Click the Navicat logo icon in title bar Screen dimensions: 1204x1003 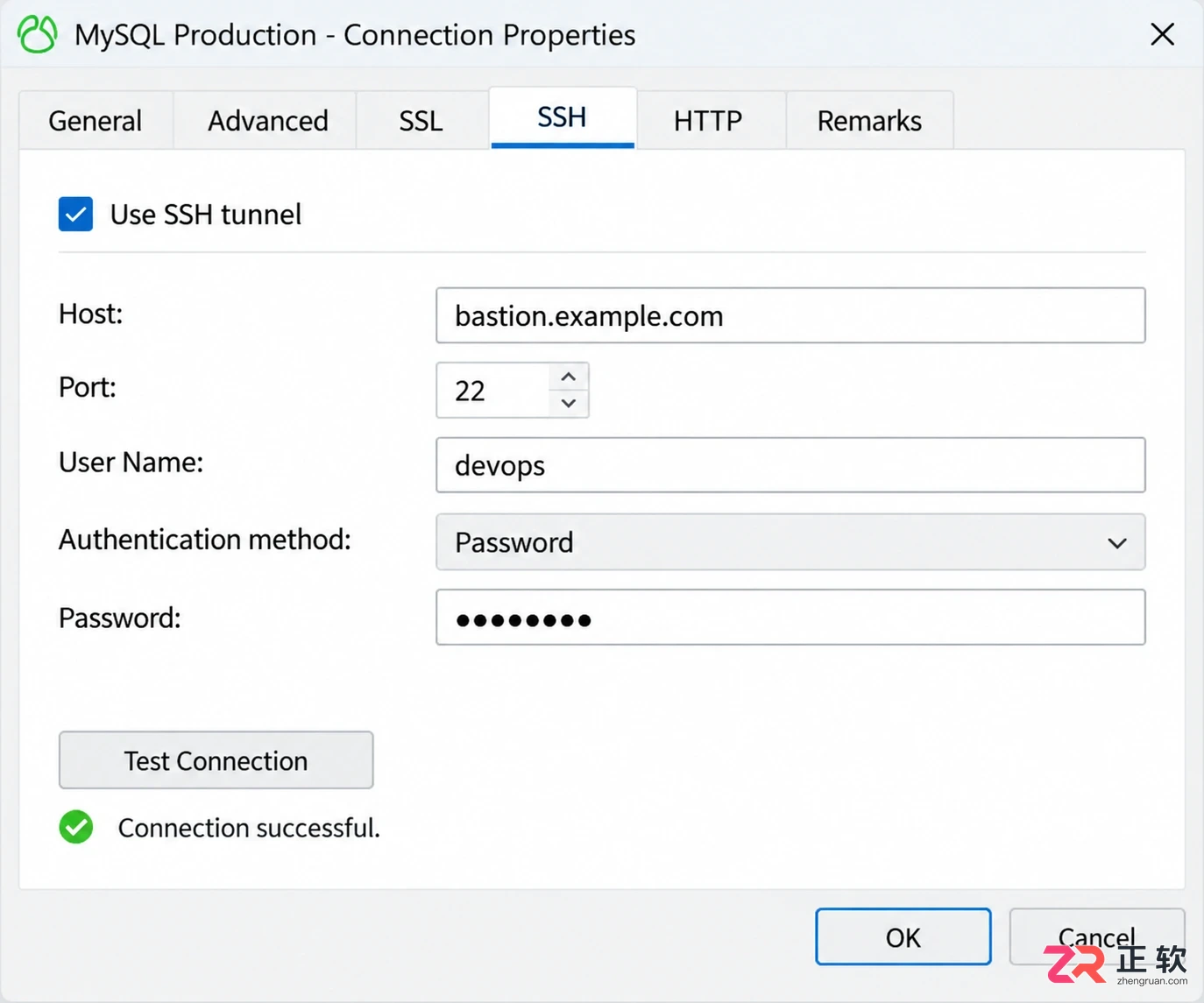click(38, 34)
